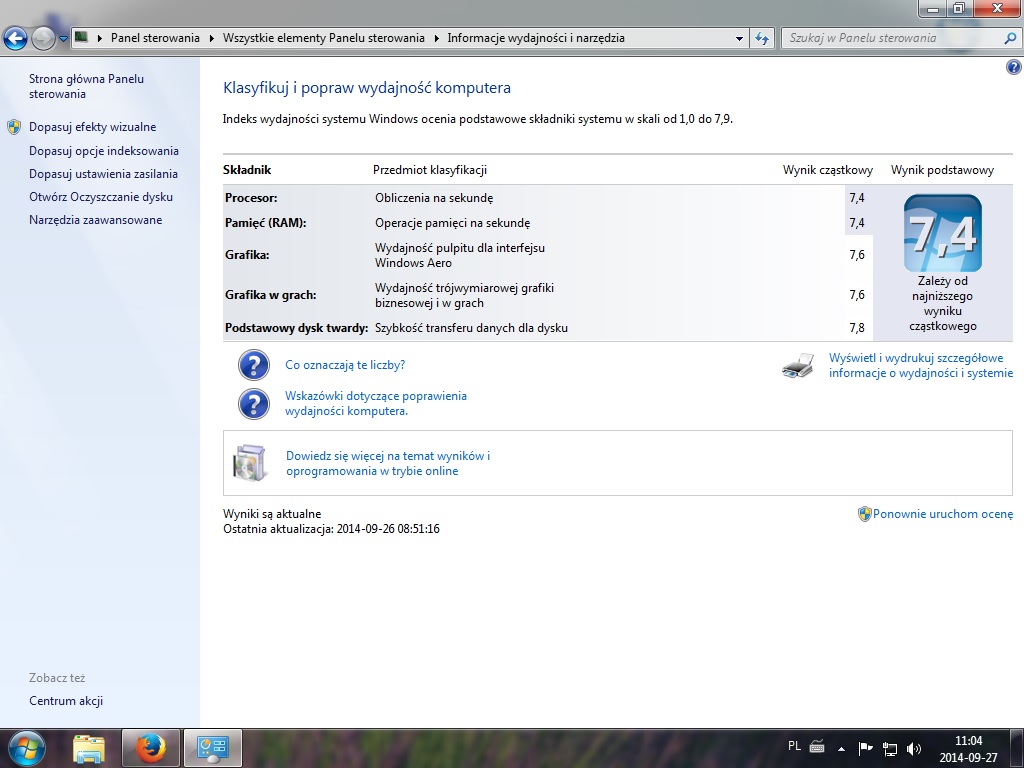1024x768 pixels.
Task: Click the Action Center flag tray icon
Action: pos(865,748)
